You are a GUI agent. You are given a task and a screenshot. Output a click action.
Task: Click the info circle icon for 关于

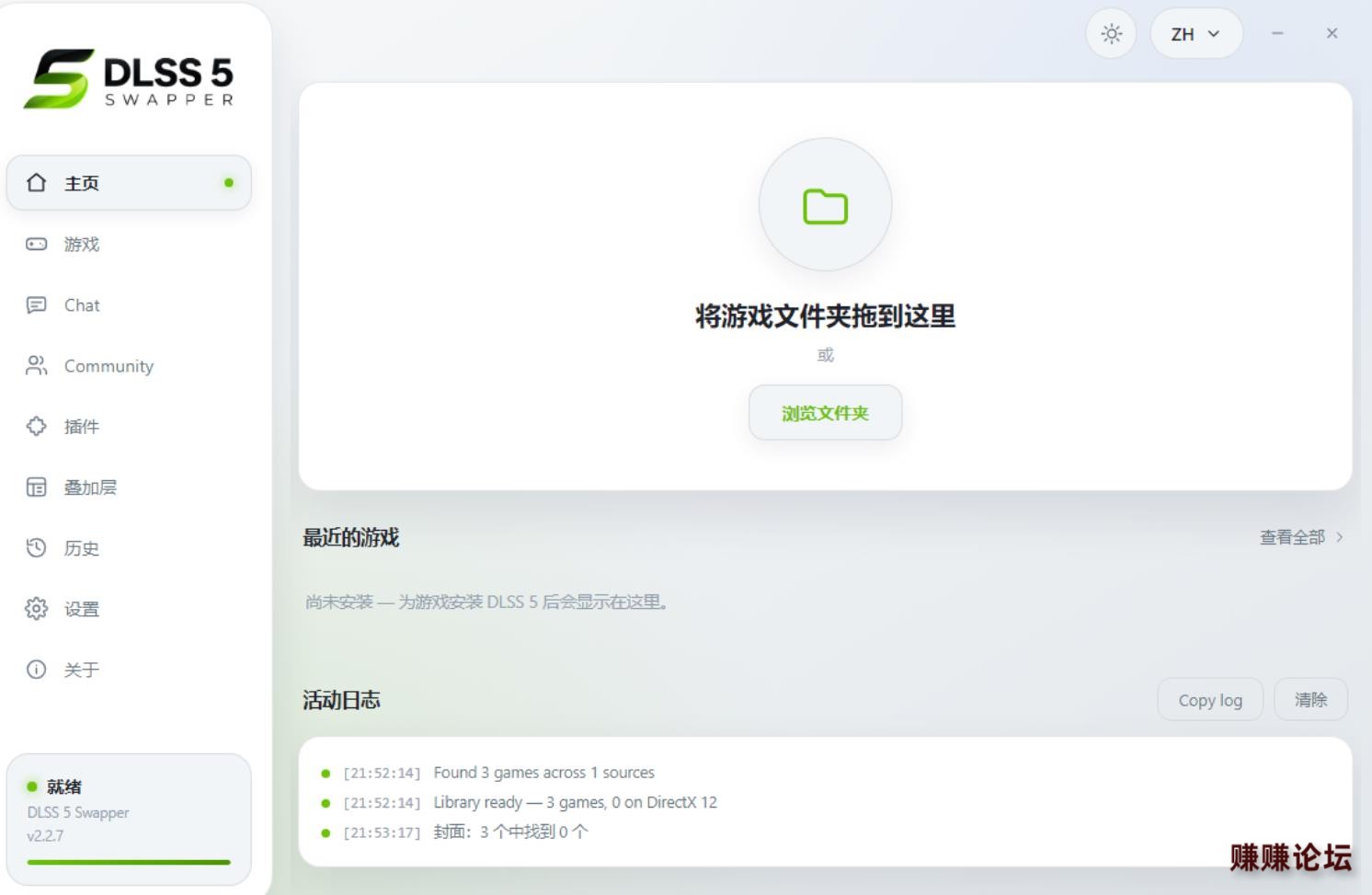point(36,669)
